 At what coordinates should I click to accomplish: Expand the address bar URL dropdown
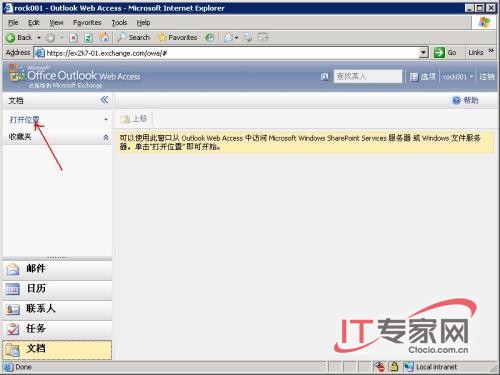pyautogui.click(x=423, y=53)
